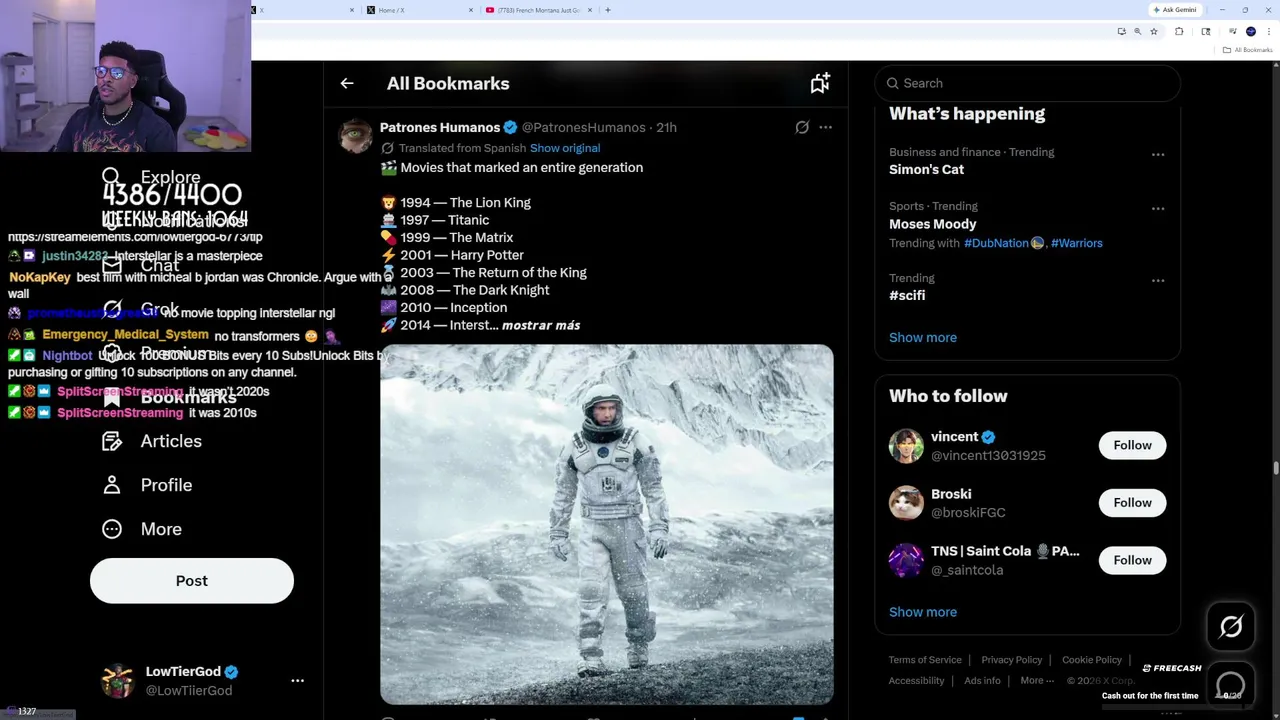
Task: Open the All Bookmarks folder in bookmarks bar
Action: point(1248,50)
